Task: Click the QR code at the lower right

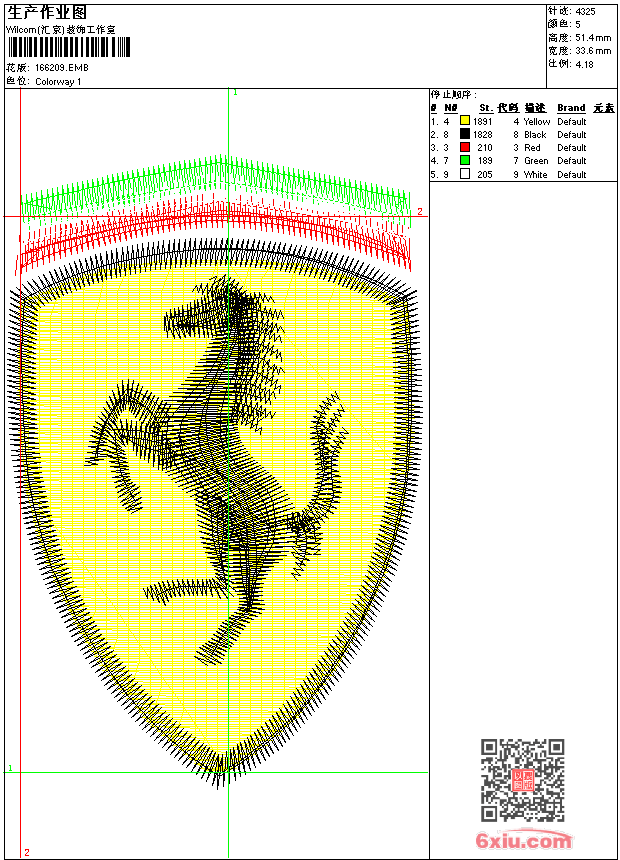Action: pos(522,780)
